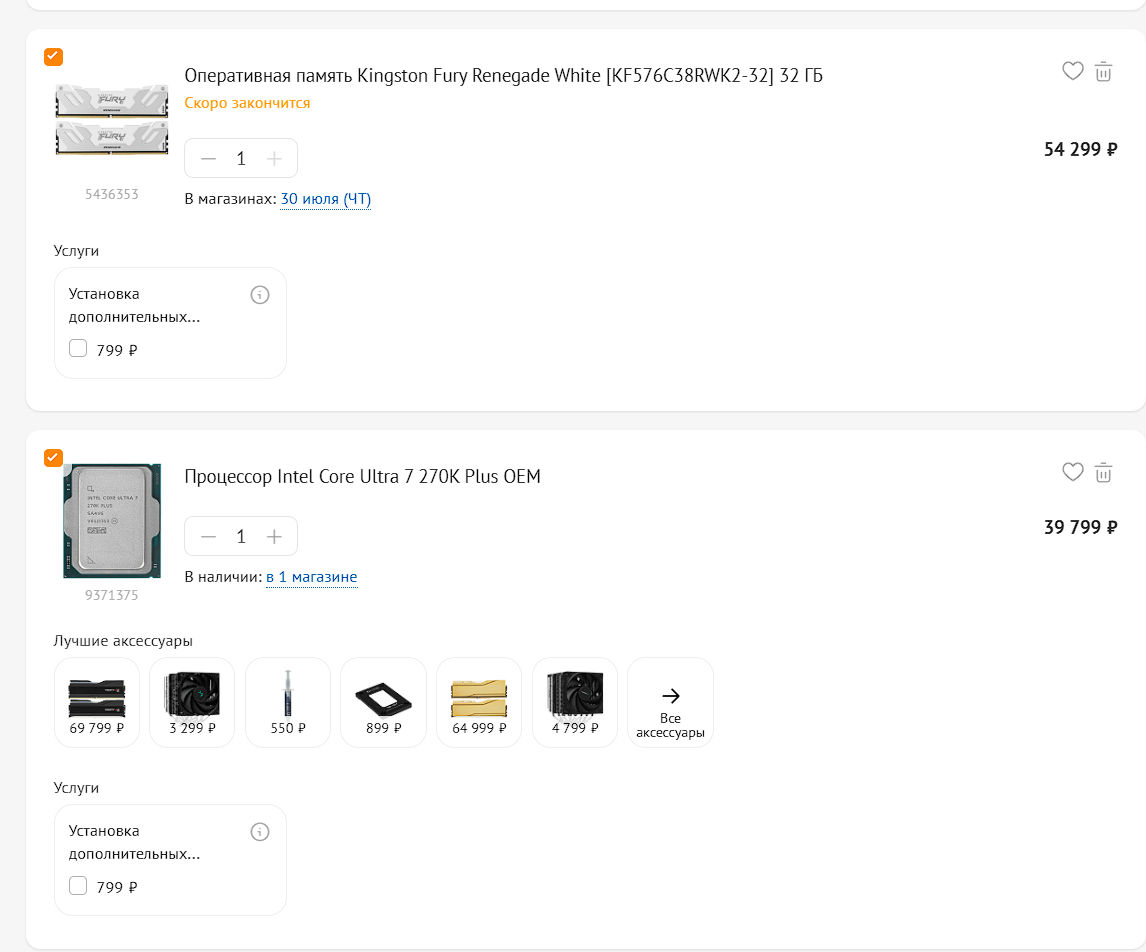Uncheck the Kingston Fury RAM item checkbox
The height and width of the screenshot is (952, 1146).
(x=53, y=56)
